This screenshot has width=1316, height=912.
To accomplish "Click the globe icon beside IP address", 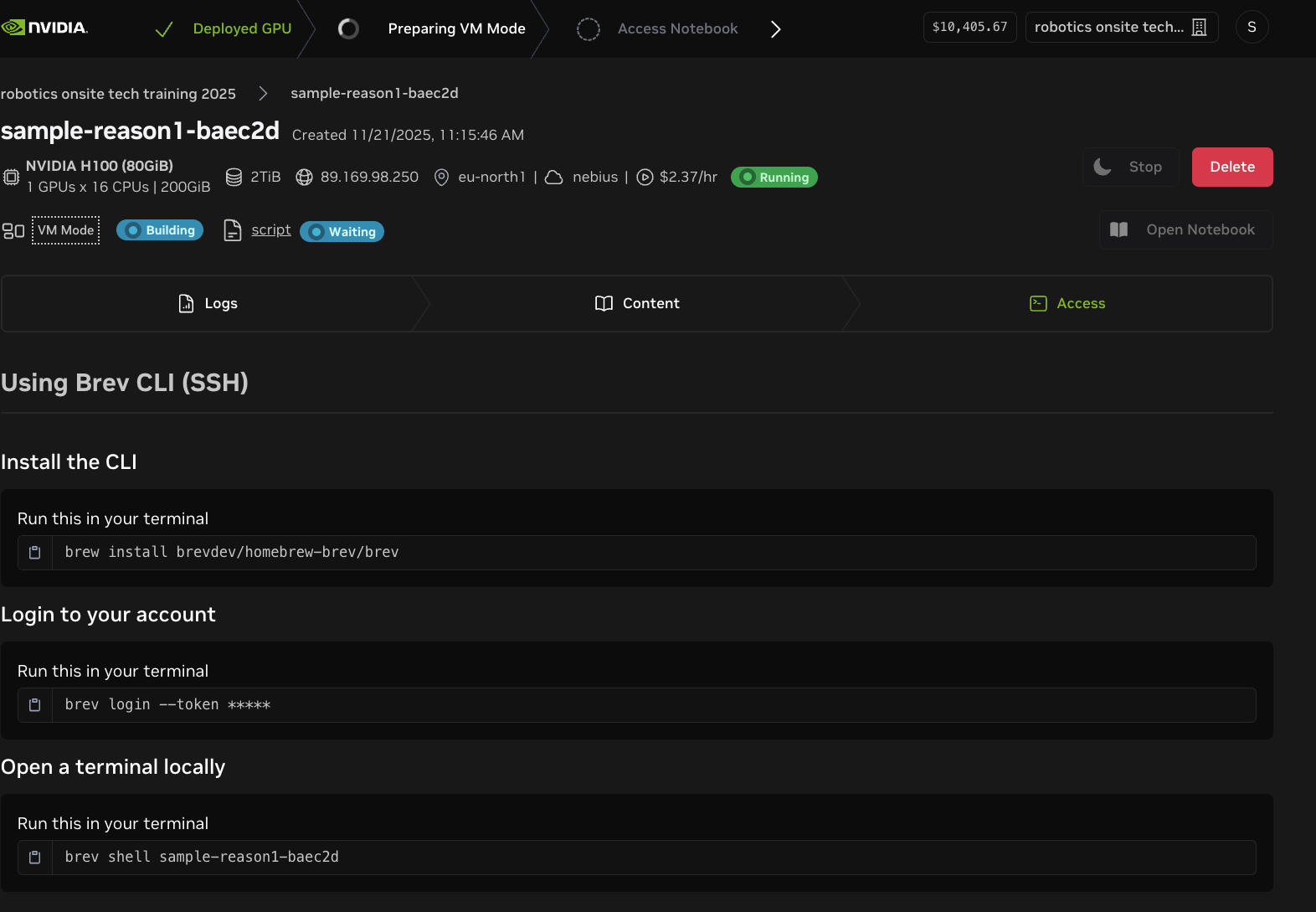I will click(305, 178).
